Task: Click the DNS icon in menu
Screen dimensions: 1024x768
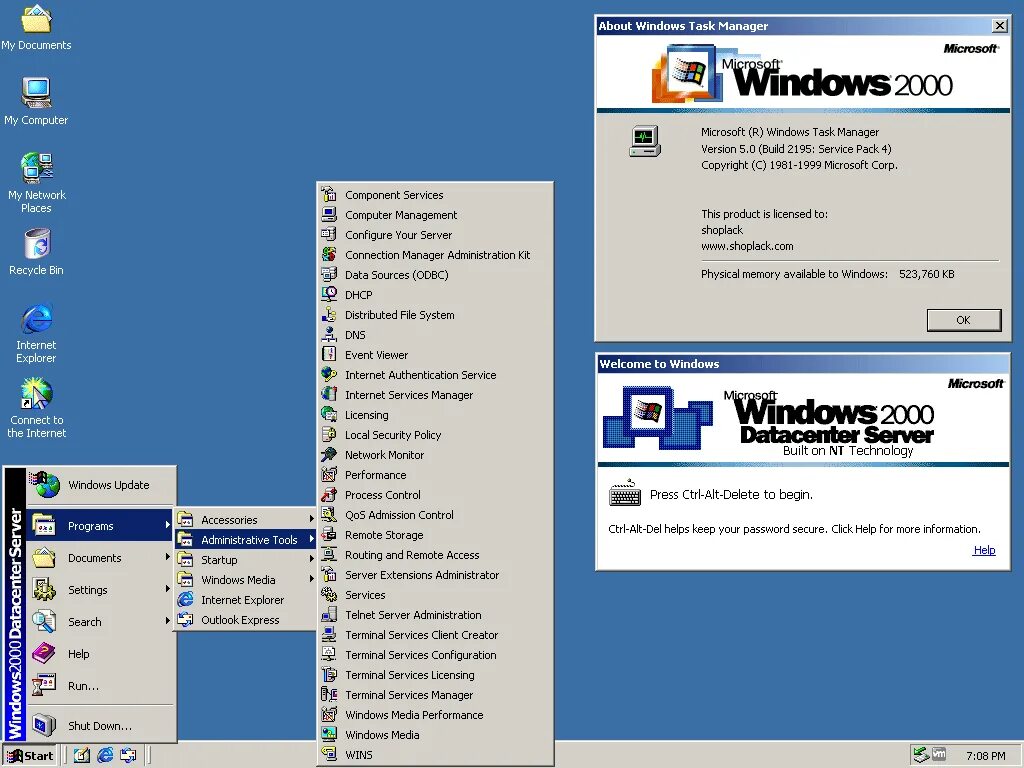Action: (x=329, y=334)
